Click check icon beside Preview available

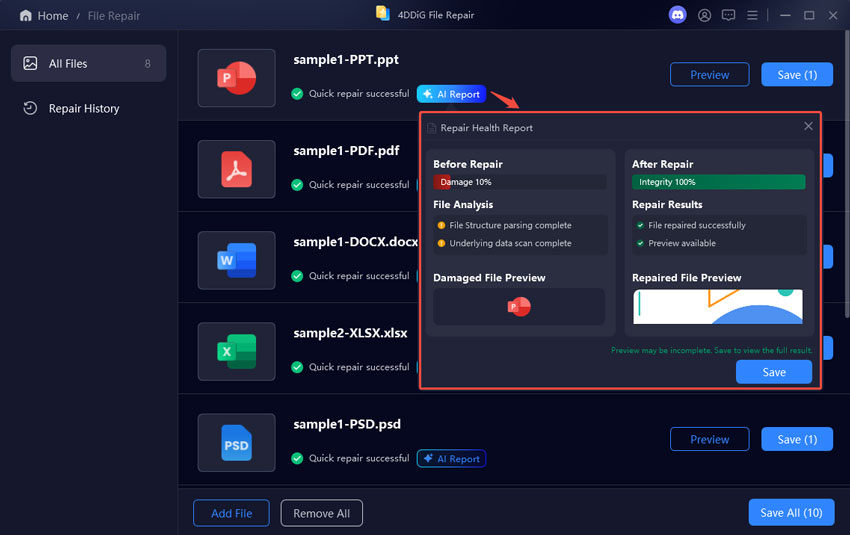640,243
